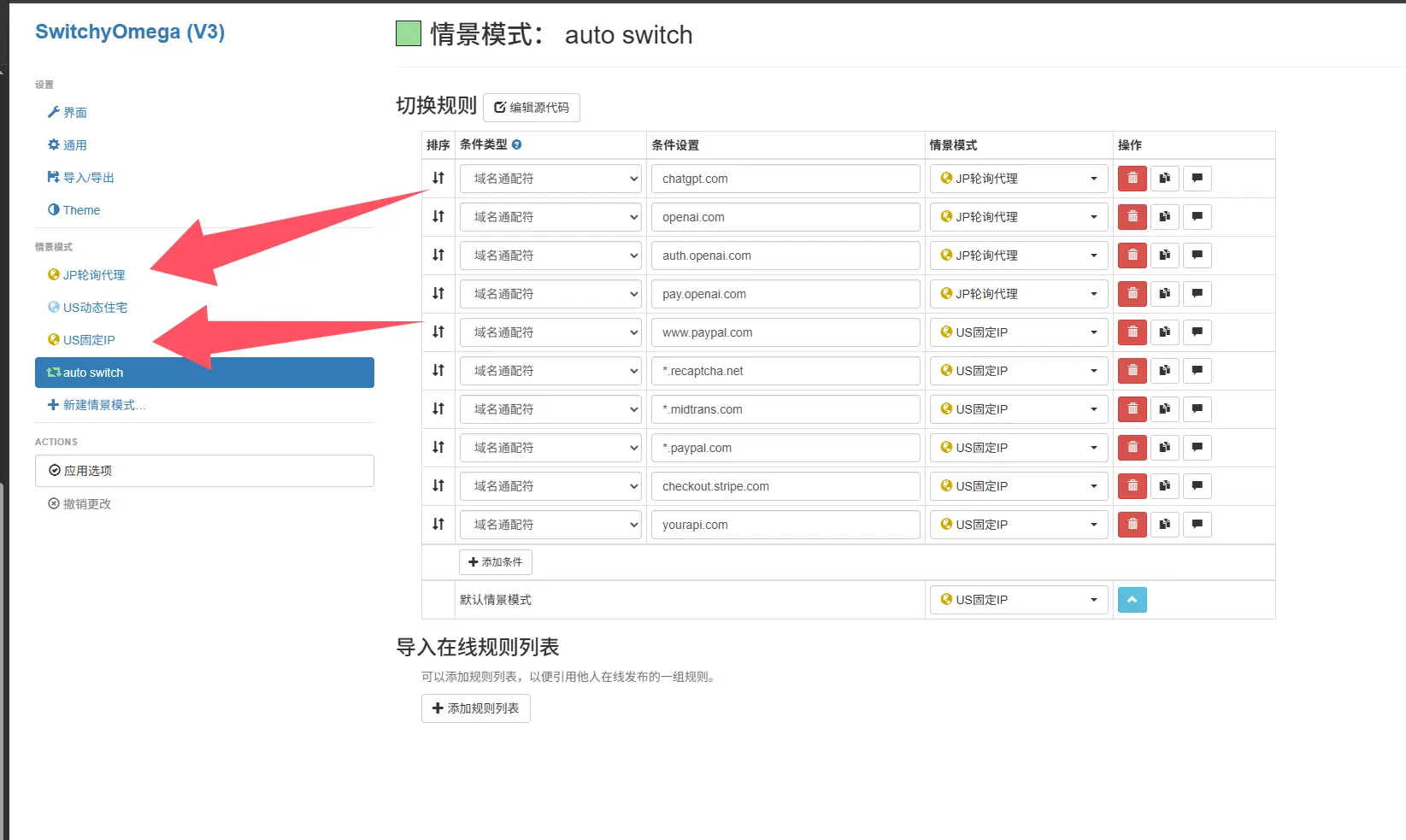Open the Theme settings

click(74, 210)
